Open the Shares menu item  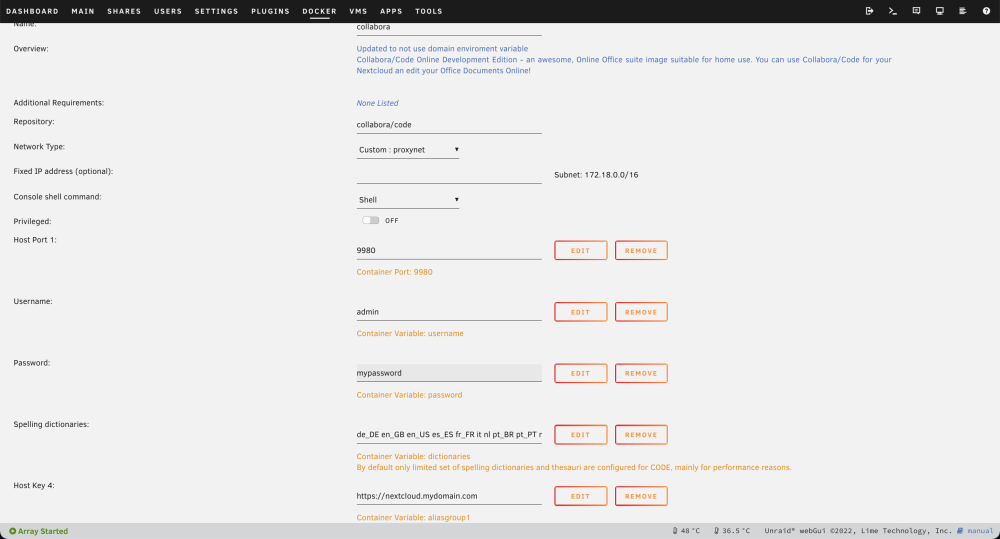[x=124, y=11]
